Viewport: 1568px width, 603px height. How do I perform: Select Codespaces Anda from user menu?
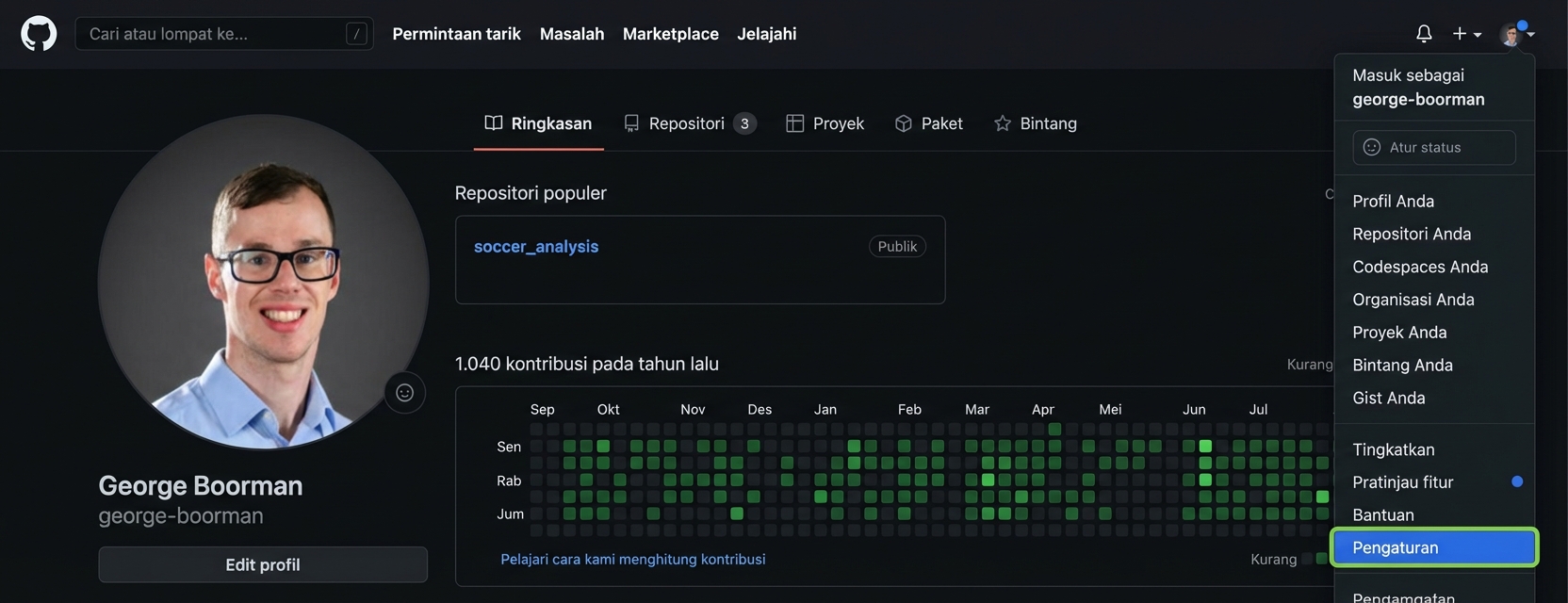(x=1434, y=267)
